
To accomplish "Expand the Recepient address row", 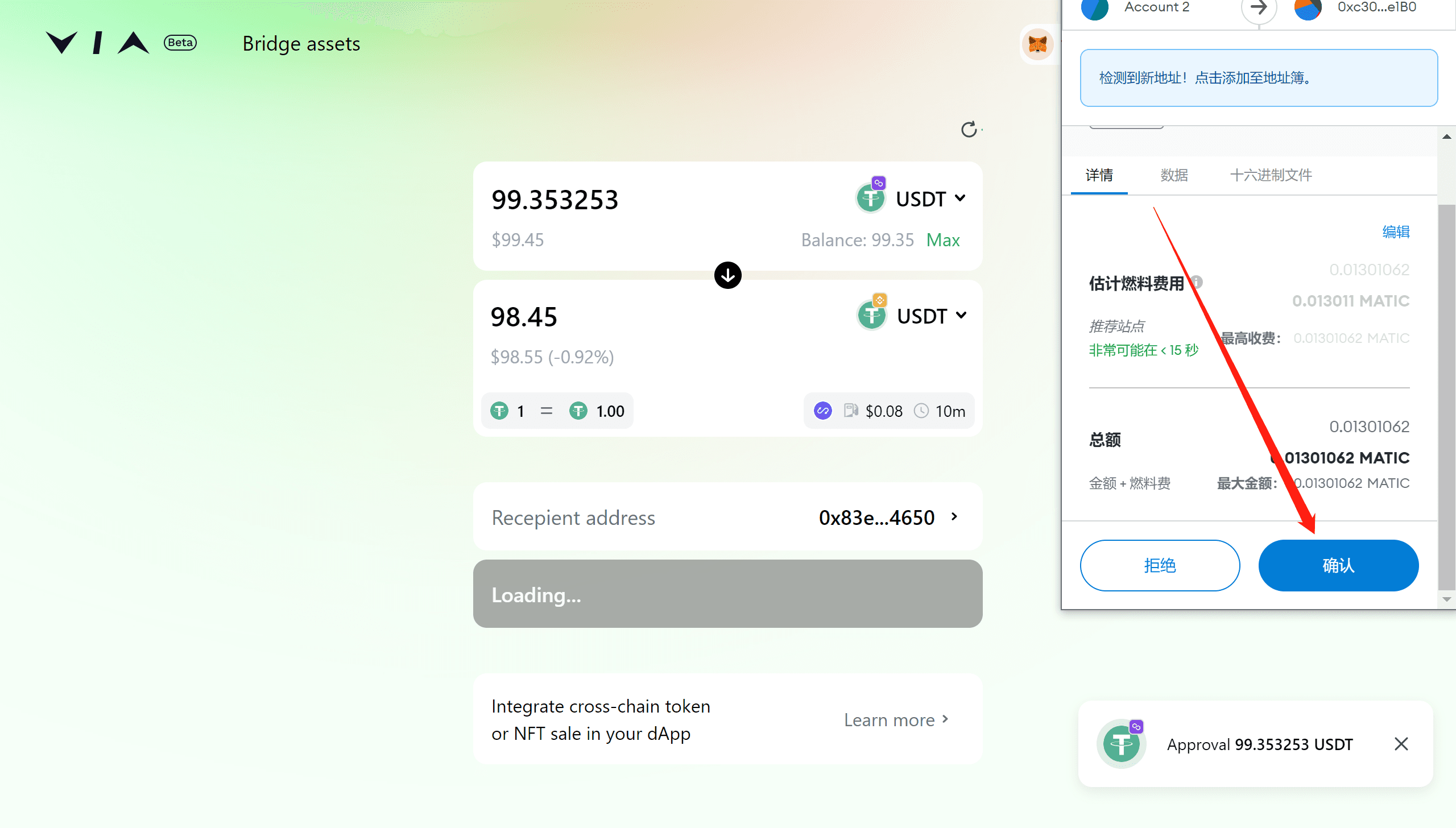I will pyautogui.click(x=728, y=517).
